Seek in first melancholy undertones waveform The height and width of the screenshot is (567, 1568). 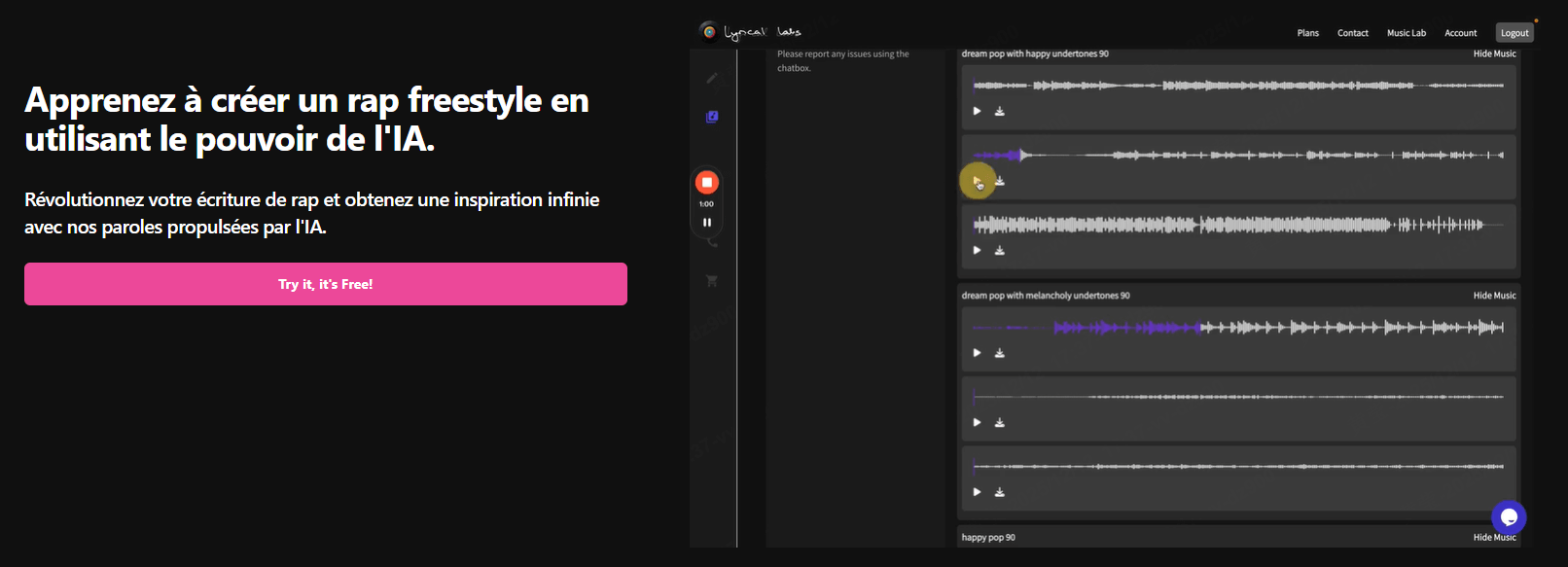coord(1238,328)
